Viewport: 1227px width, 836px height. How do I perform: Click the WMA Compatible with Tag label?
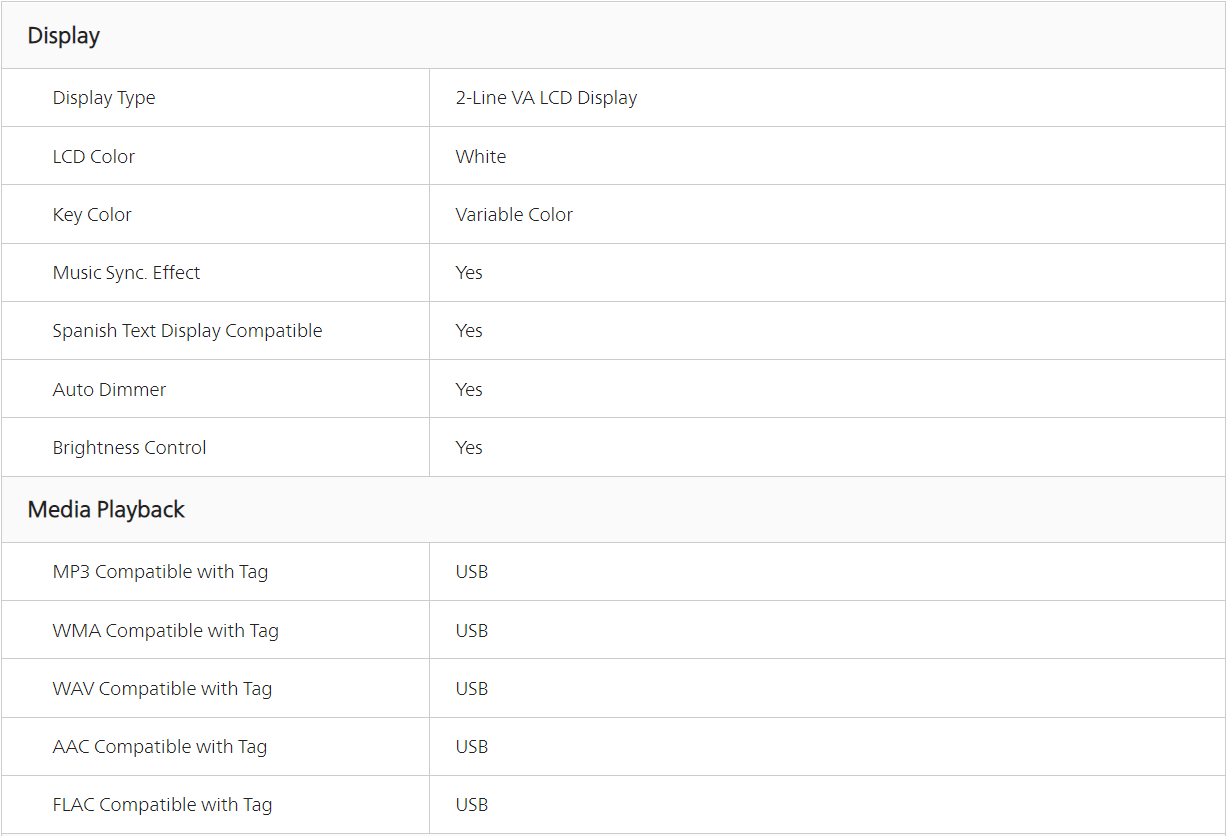(x=165, y=631)
